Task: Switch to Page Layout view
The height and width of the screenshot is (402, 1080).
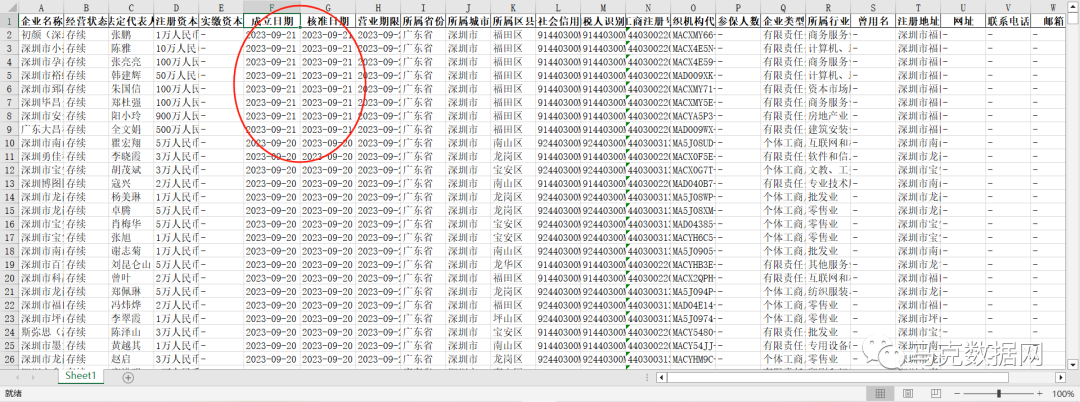Action: coord(908,393)
